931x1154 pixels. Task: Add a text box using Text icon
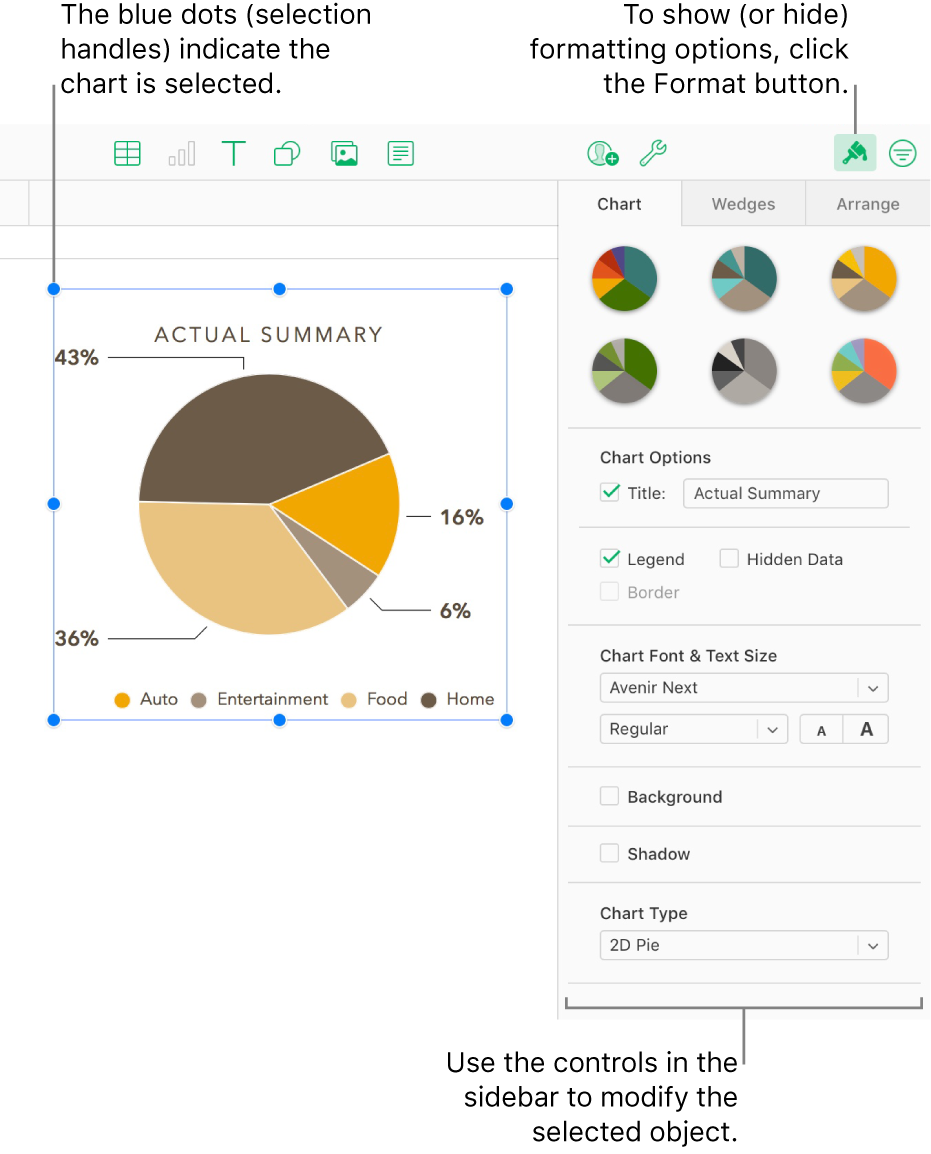click(233, 154)
